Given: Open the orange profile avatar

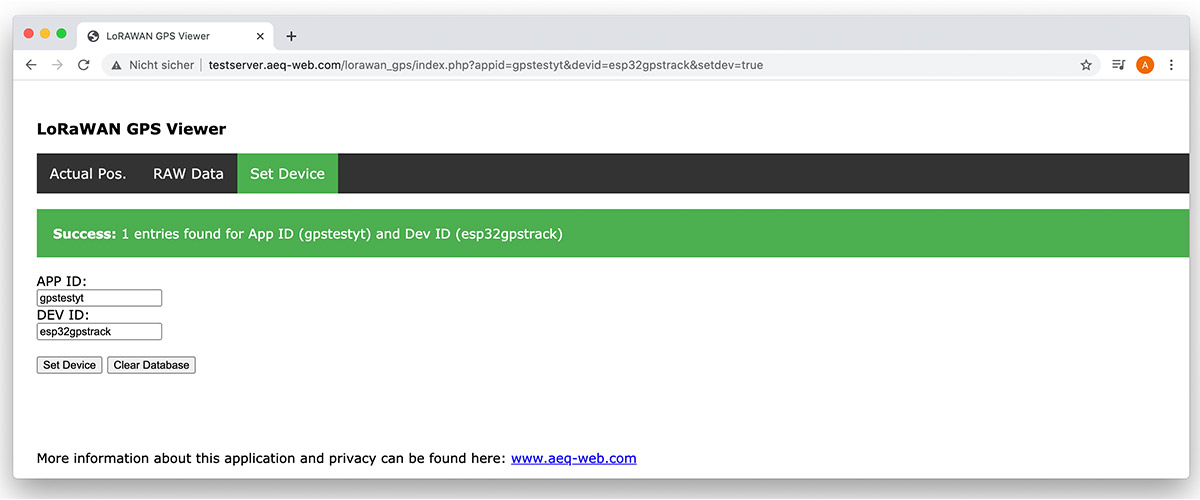Looking at the screenshot, I should tap(1145, 65).
